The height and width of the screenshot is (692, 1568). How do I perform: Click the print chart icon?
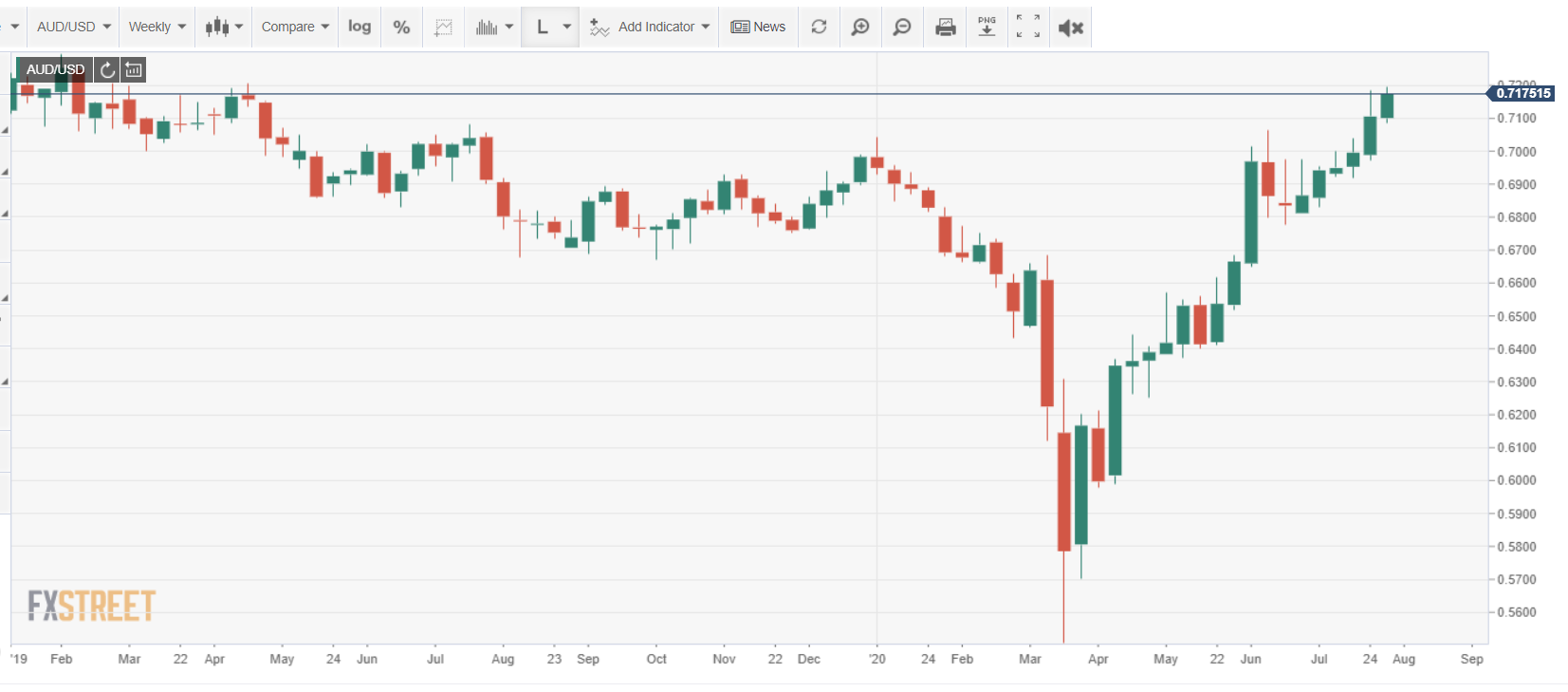click(x=946, y=27)
